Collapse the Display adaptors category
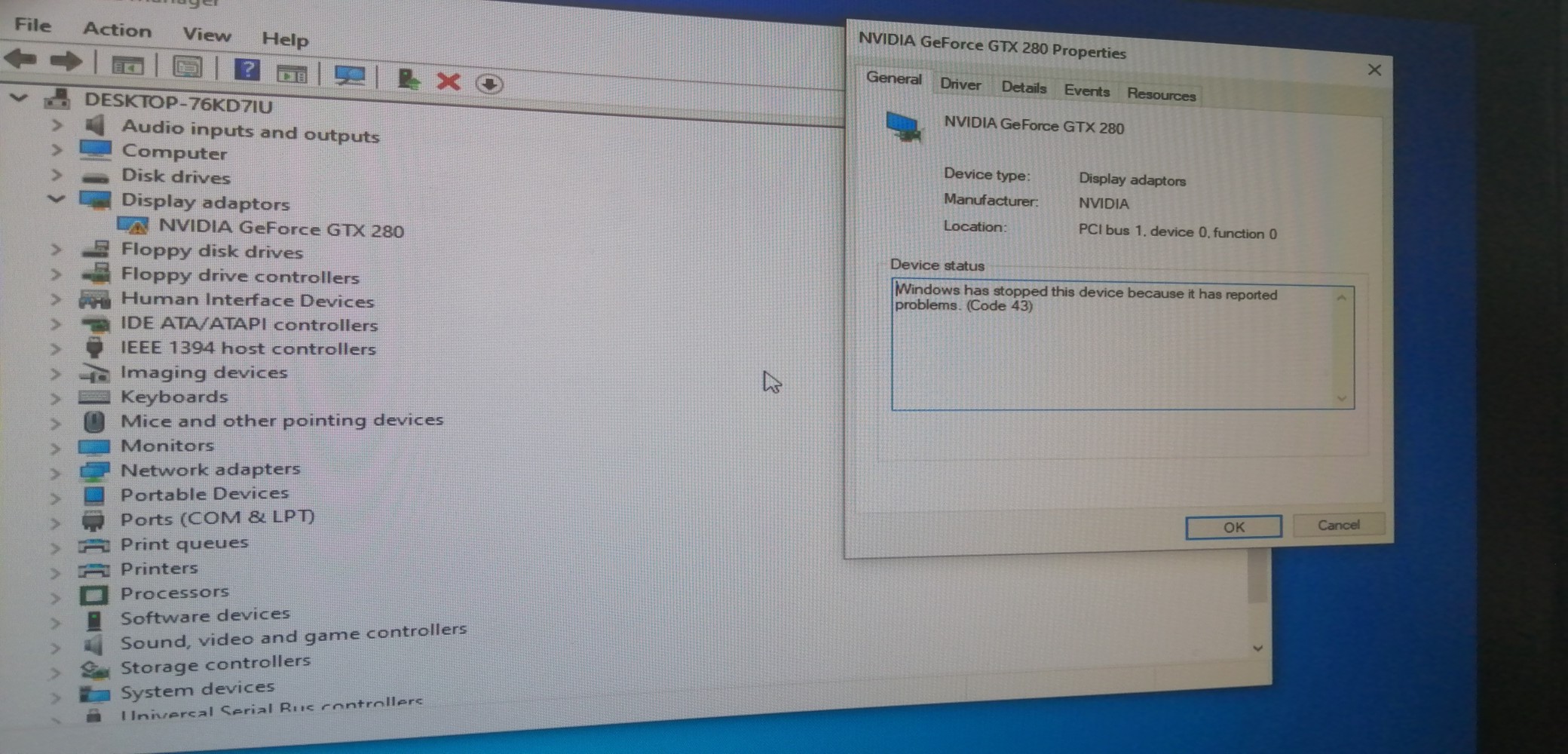1568x754 pixels. (56, 199)
